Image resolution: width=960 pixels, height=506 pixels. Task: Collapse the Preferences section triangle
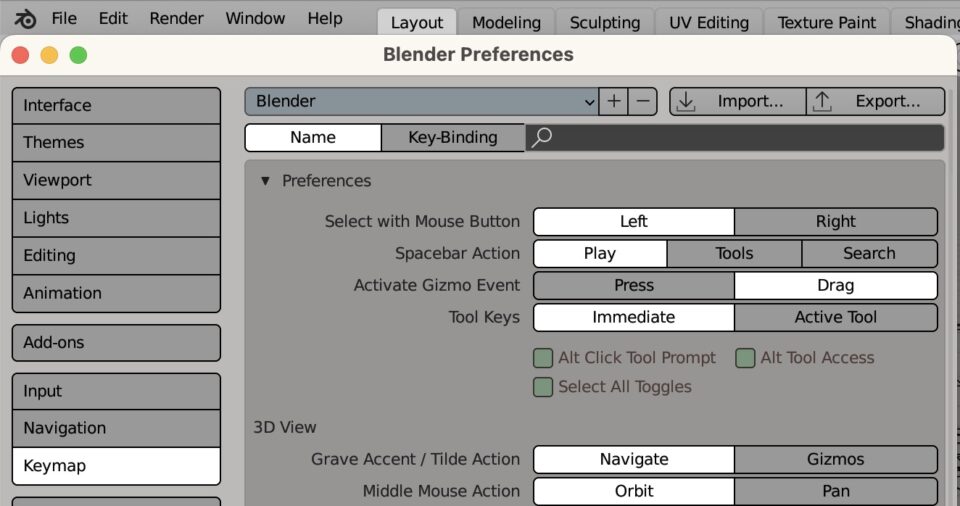click(265, 181)
